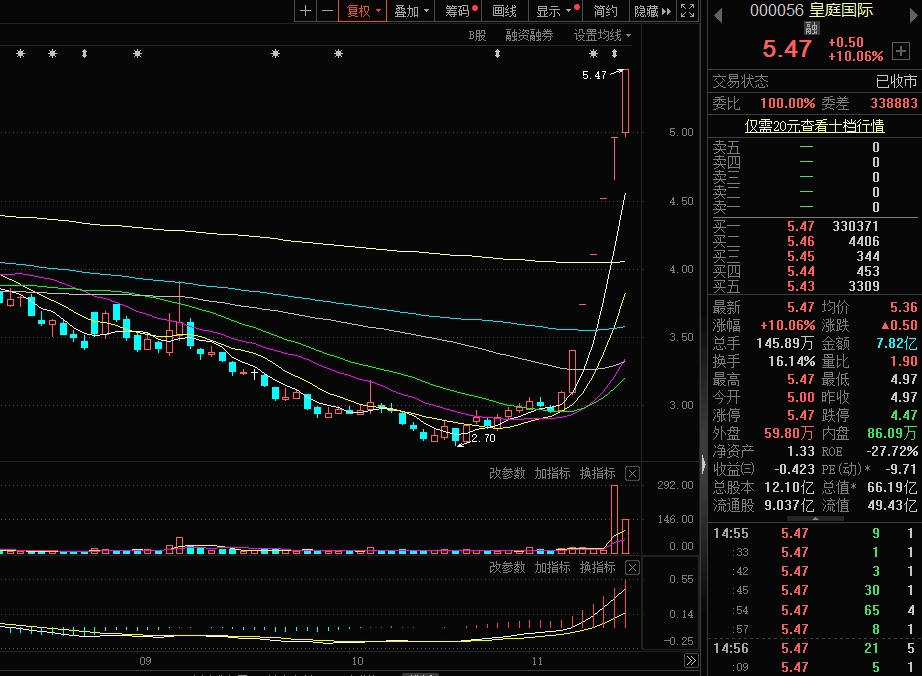Open the 复权 price adjustment dropdown
This screenshot has height=676, width=922.
pyautogui.click(x=364, y=11)
